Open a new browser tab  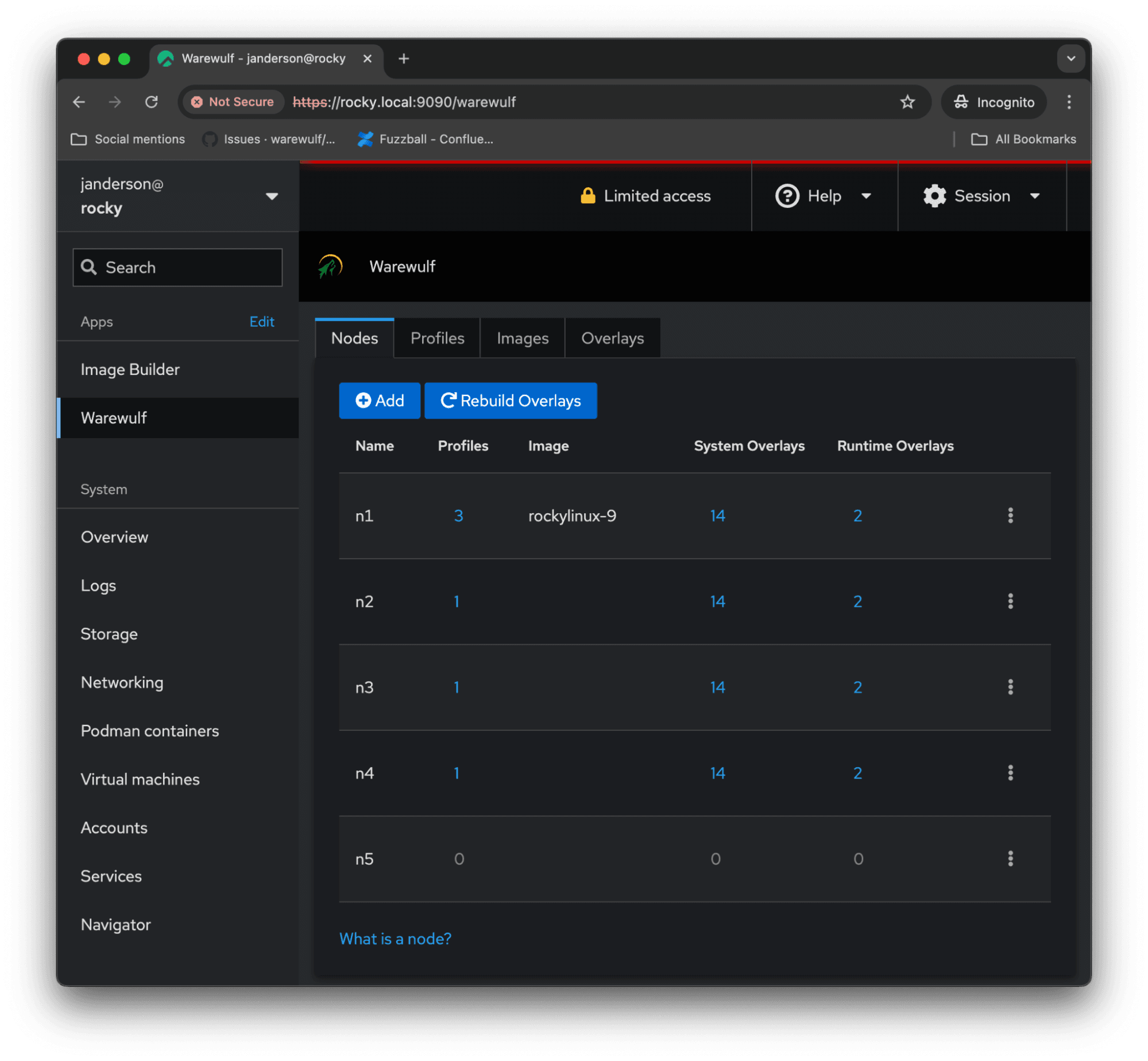(404, 59)
